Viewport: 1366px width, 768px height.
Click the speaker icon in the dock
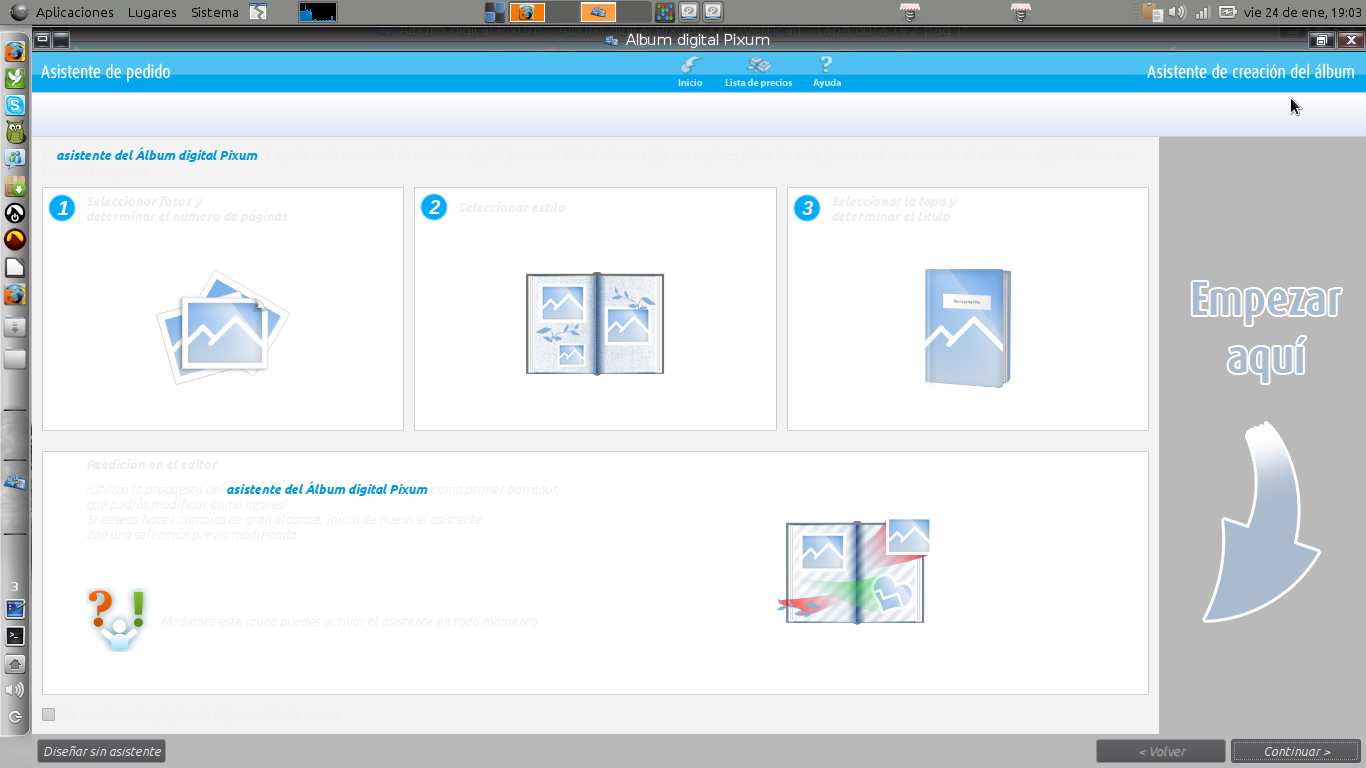coord(15,690)
